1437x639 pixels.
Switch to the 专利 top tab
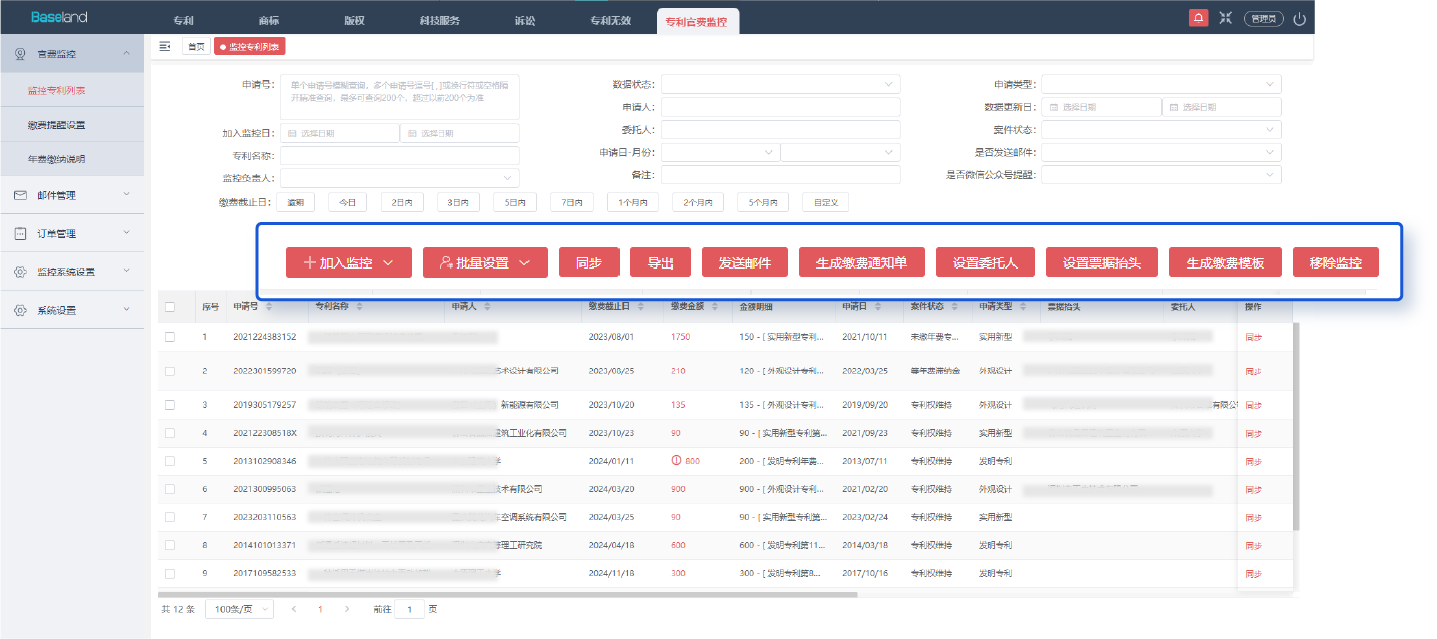[x=182, y=20]
